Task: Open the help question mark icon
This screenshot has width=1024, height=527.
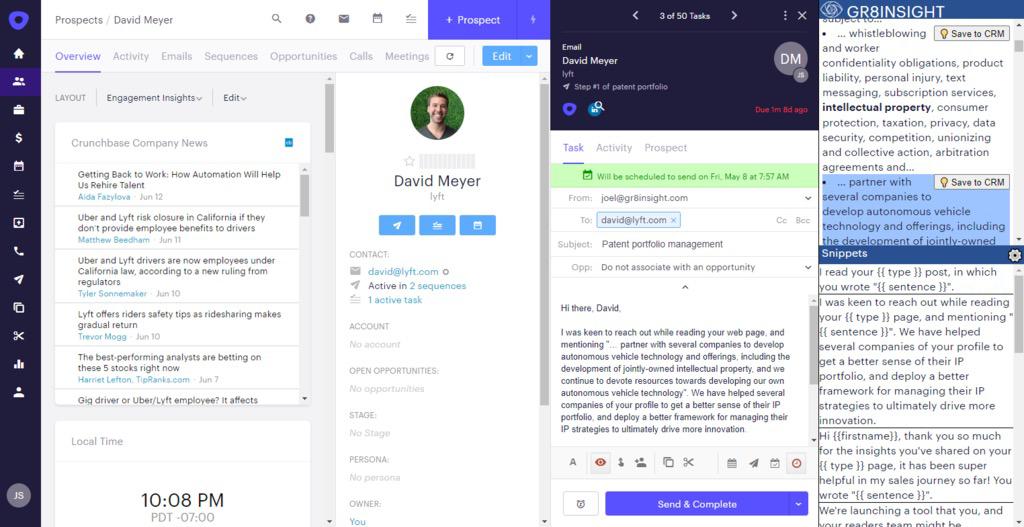Action: 310,19
